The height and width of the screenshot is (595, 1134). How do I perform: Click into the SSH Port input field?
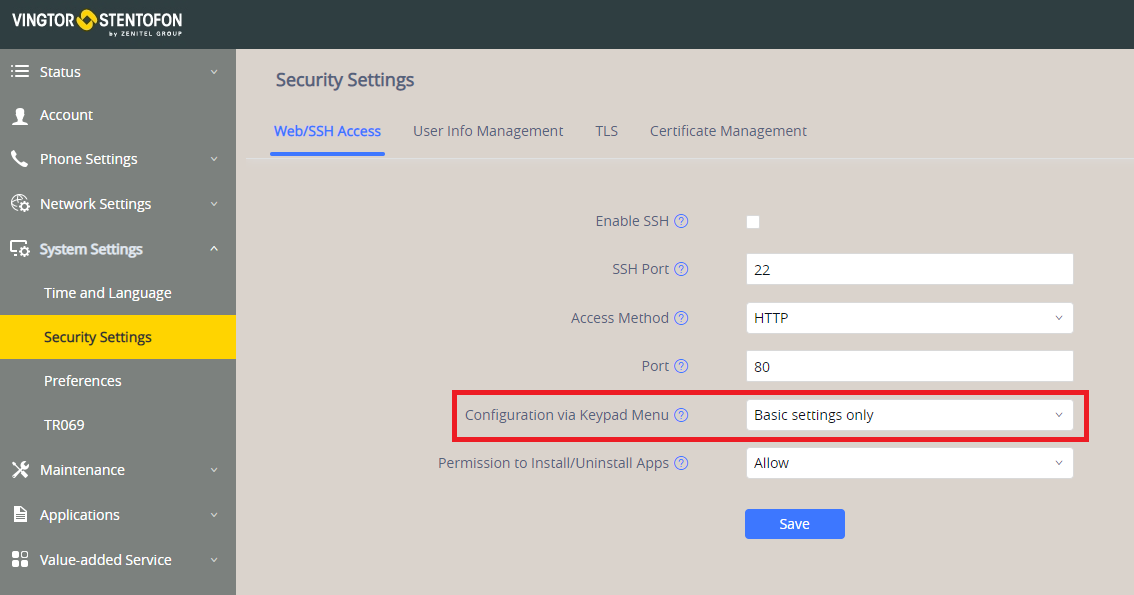pyautogui.click(x=909, y=269)
